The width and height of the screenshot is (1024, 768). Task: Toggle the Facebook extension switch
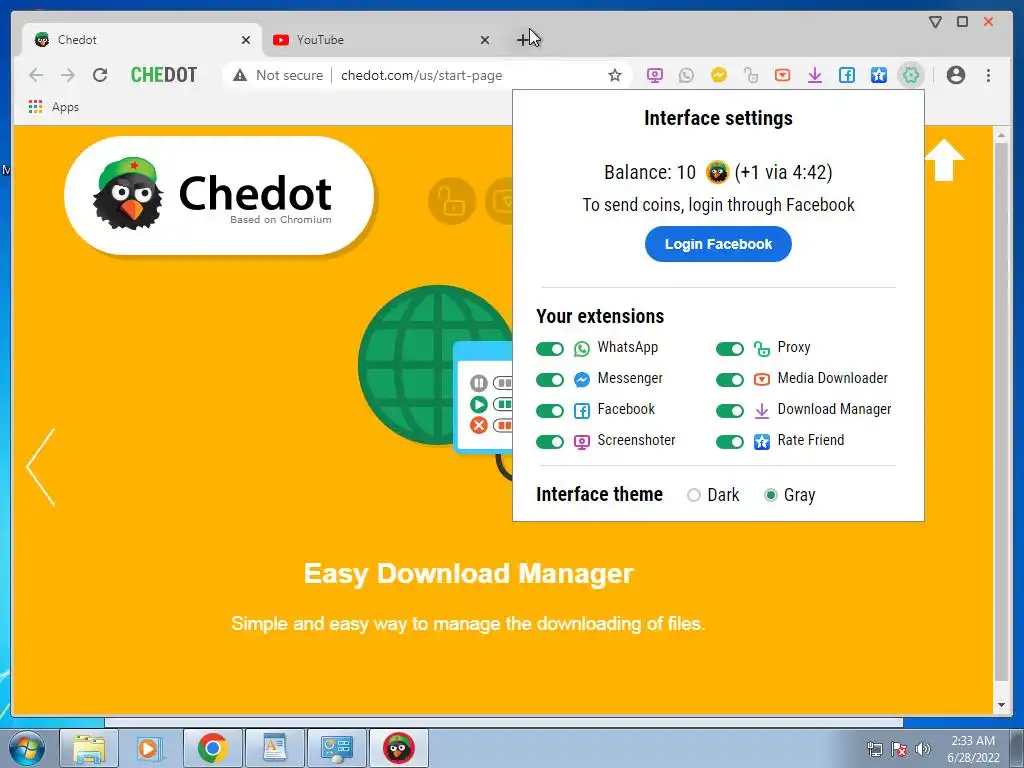pyautogui.click(x=549, y=411)
